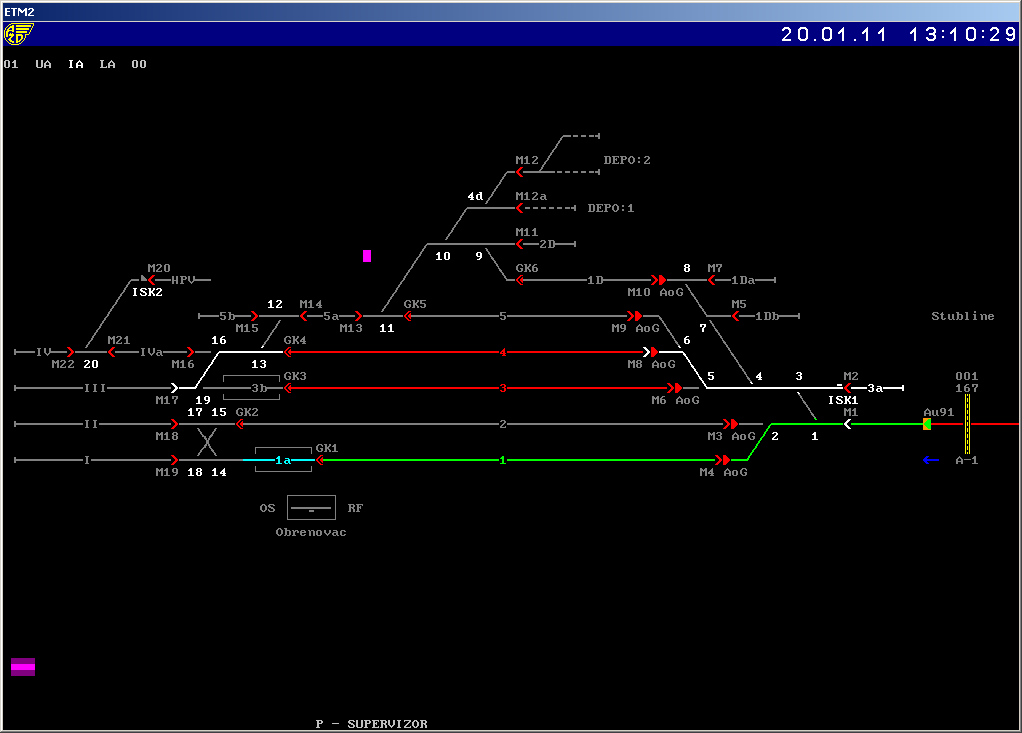Click the 'A-1' line label
1022x733 pixels.
coord(967,460)
